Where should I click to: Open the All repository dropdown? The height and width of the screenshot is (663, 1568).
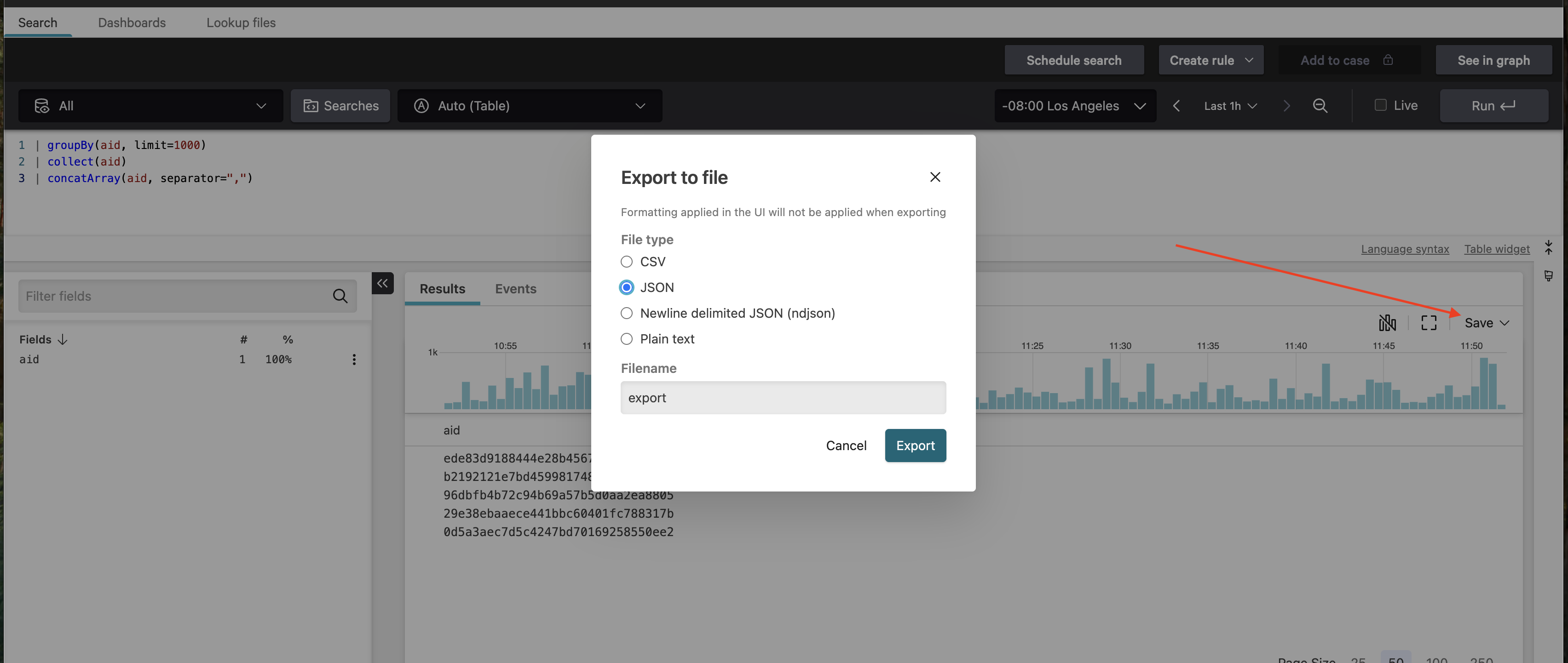click(150, 106)
